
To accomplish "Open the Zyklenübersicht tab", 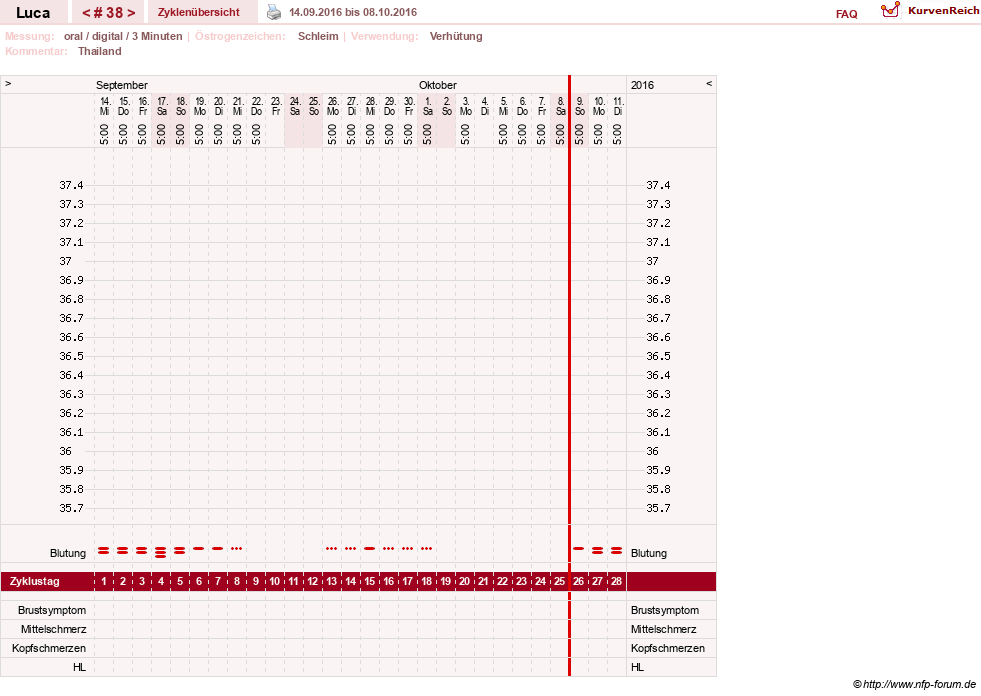I will pyautogui.click(x=198, y=12).
